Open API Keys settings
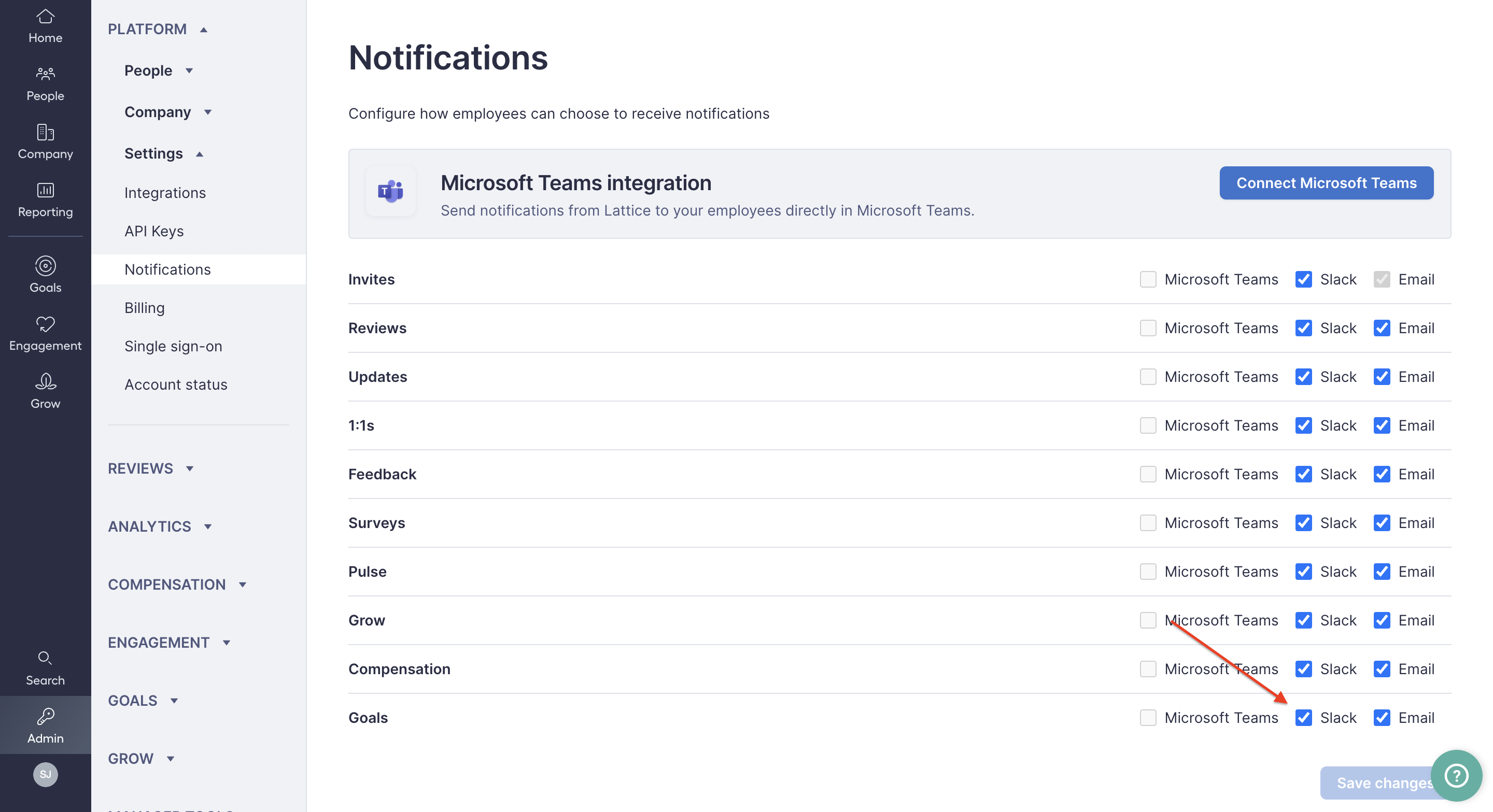The width and height of the screenshot is (1493, 812). (154, 231)
